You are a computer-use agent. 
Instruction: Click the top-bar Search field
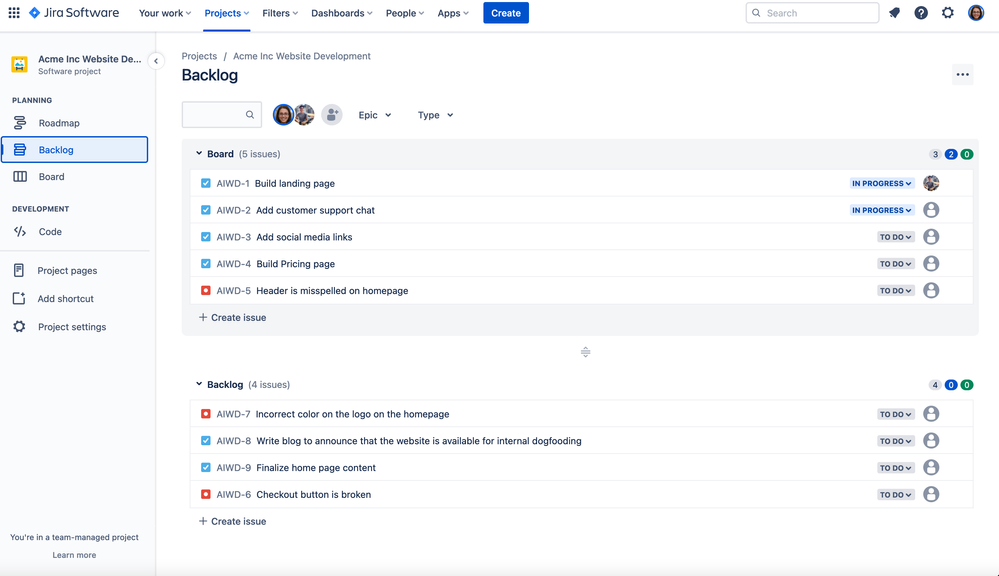(x=812, y=13)
